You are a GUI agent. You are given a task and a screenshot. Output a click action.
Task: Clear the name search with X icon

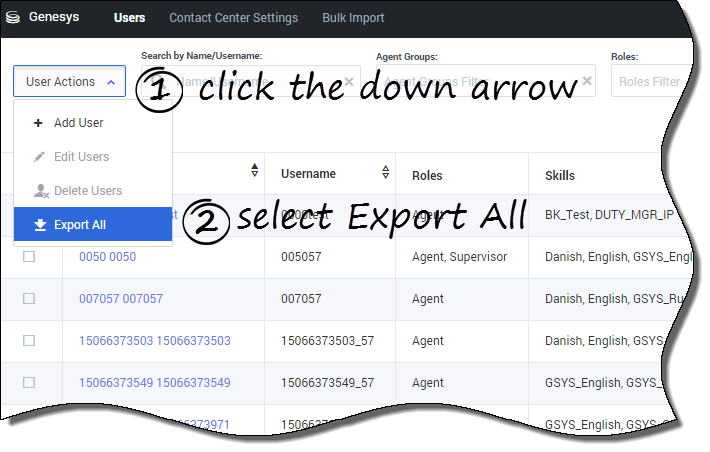click(x=349, y=81)
